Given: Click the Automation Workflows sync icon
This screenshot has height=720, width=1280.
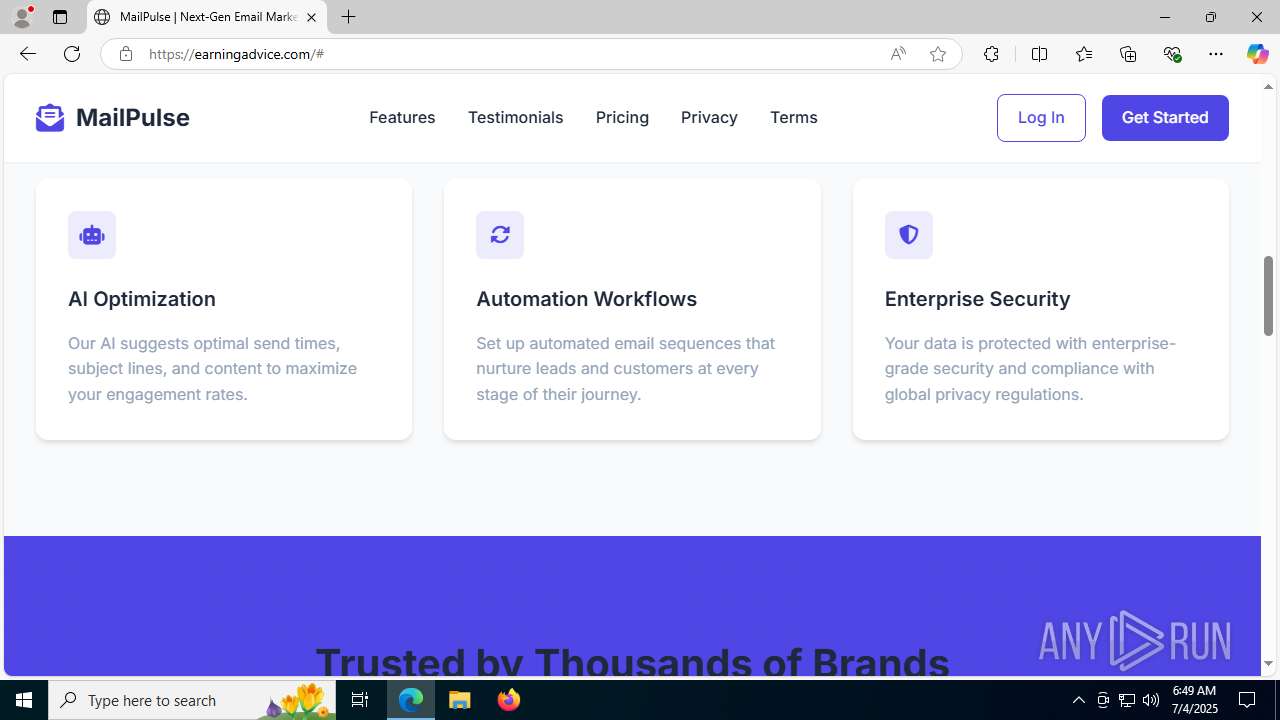Looking at the screenshot, I should click(500, 235).
